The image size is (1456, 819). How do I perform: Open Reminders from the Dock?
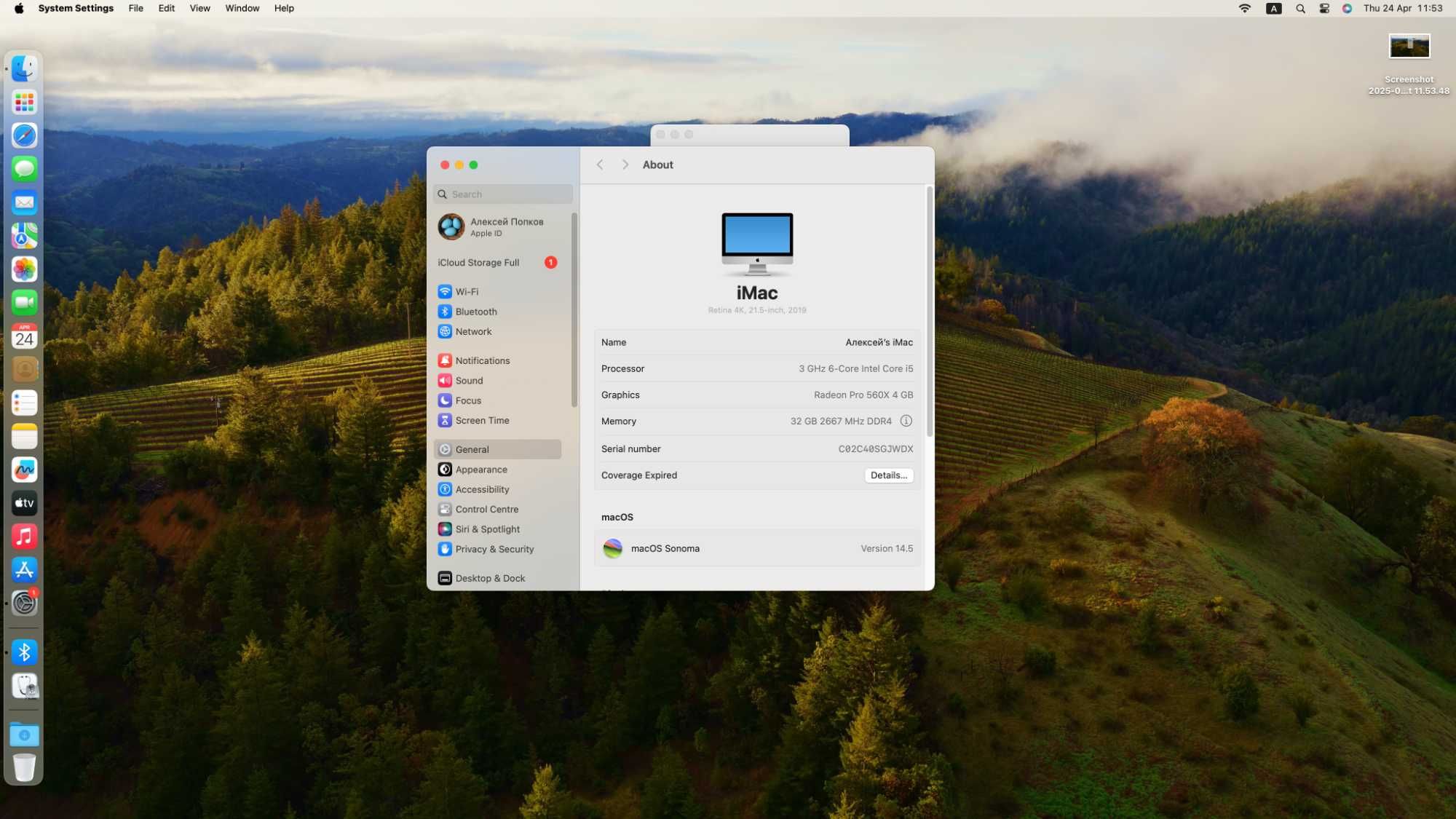click(24, 403)
